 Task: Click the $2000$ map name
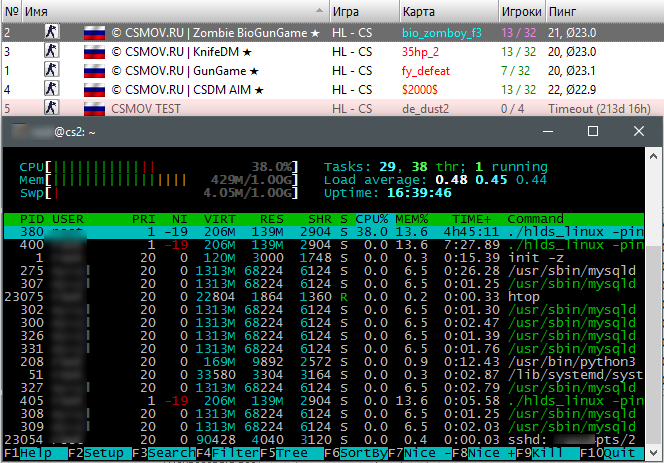[x=420, y=90]
